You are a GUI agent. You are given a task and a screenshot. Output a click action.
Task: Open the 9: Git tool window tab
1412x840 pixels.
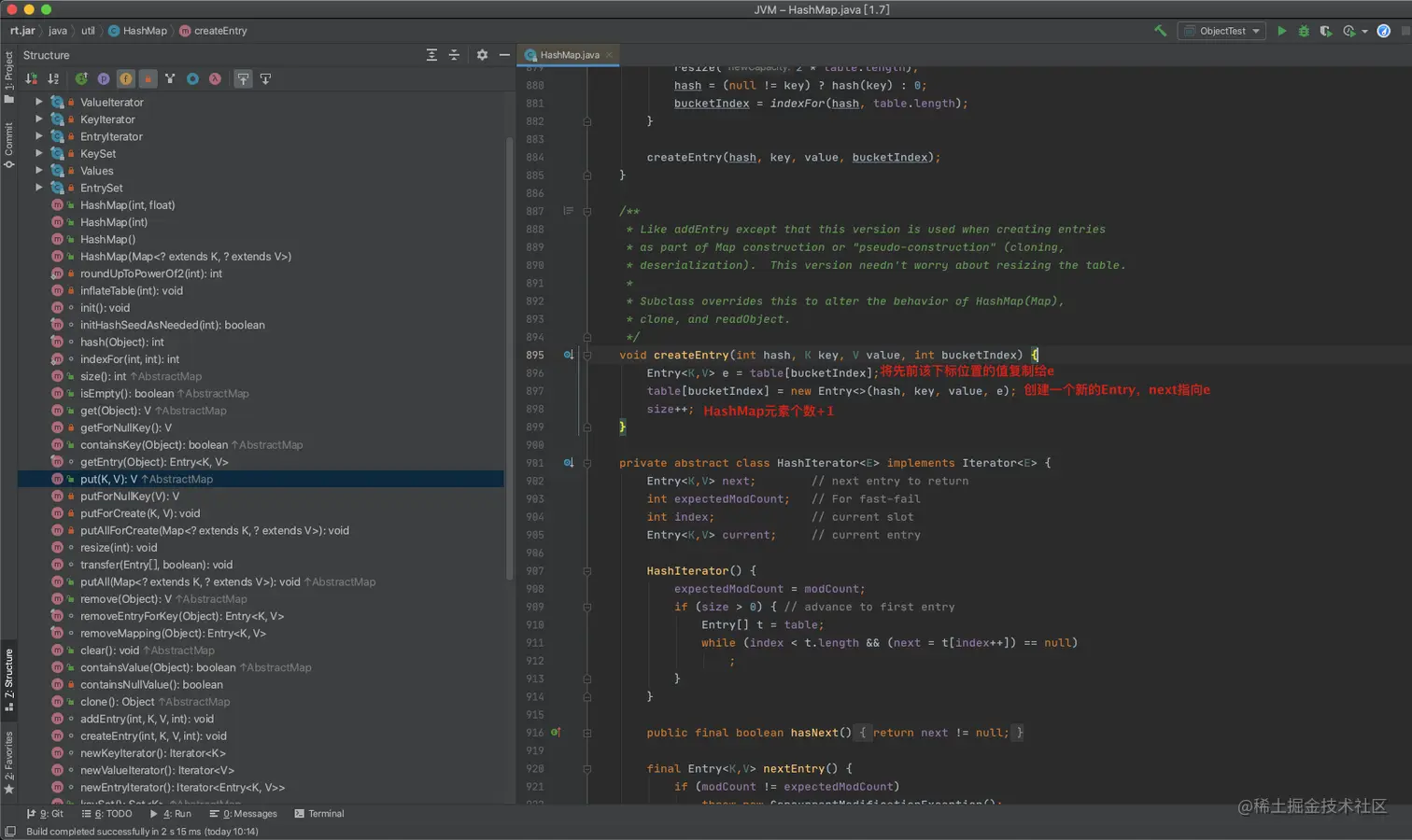pos(45,814)
